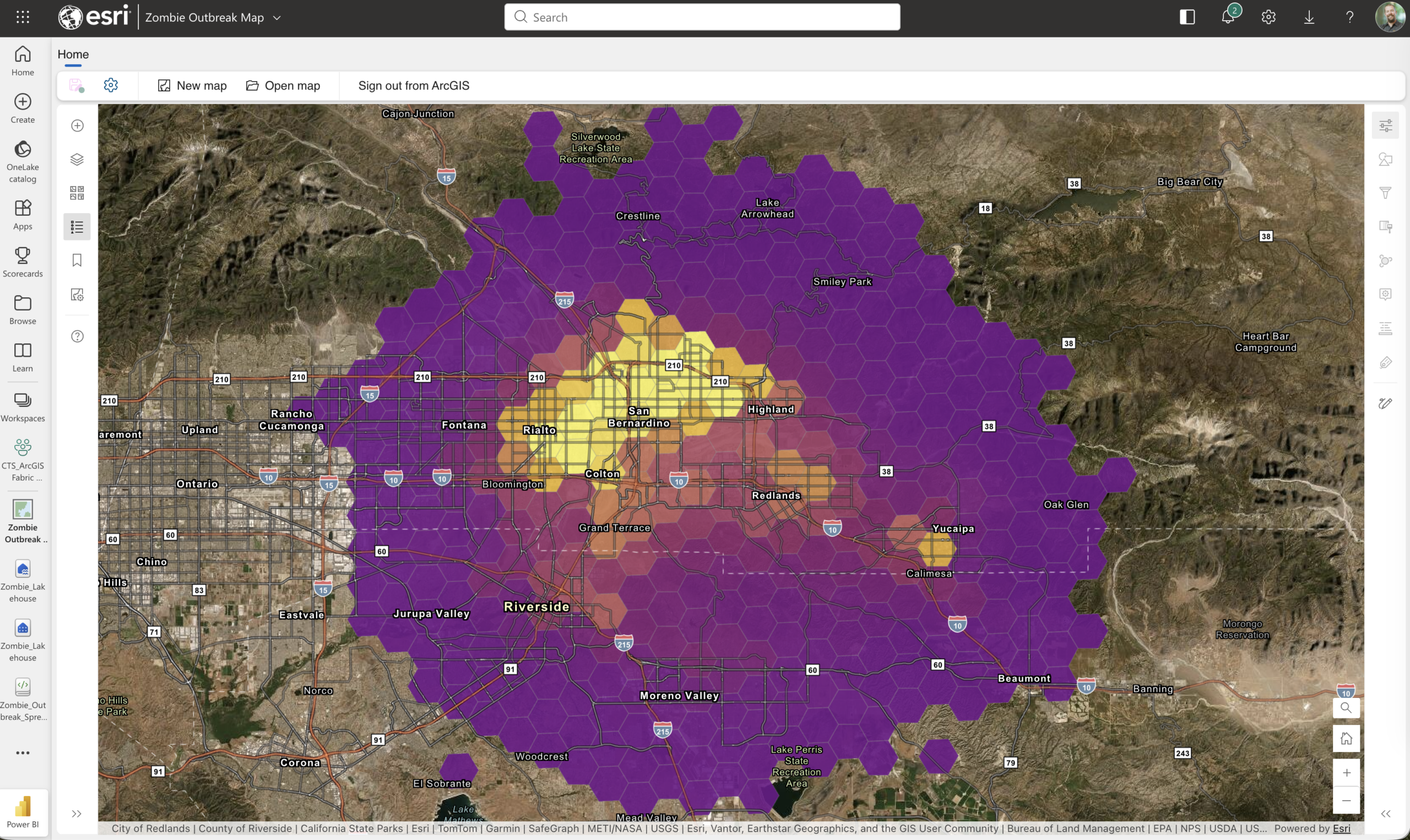Open the Bookmarks icon
The image size is (1410, 840).
coord(77,260)
